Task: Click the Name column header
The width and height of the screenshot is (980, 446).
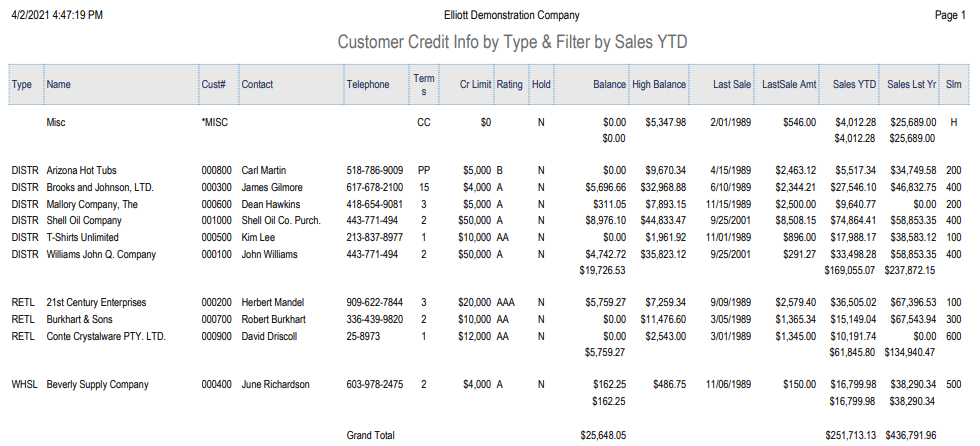Action: click(x=59, y=85)
